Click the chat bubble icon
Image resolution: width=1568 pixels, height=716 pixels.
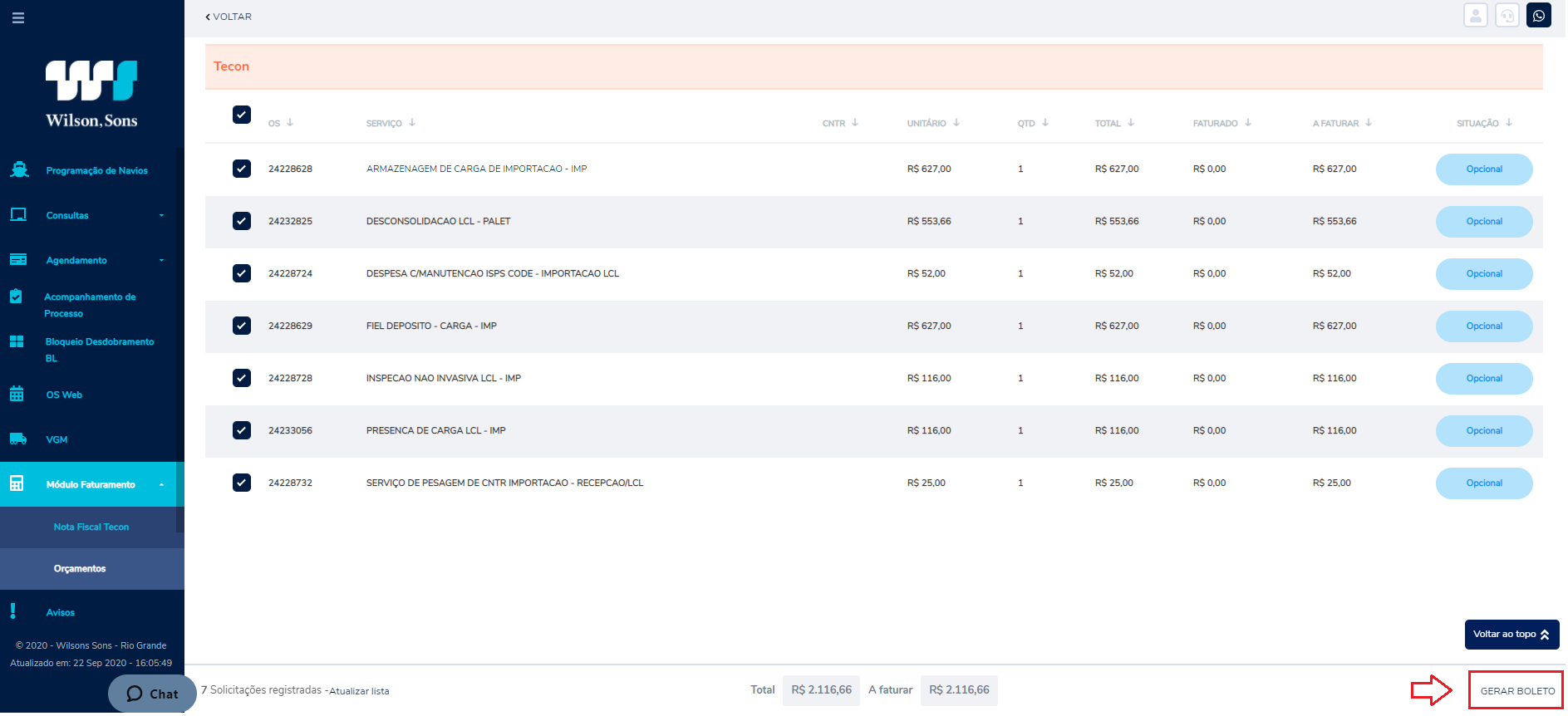coord(135,694)
